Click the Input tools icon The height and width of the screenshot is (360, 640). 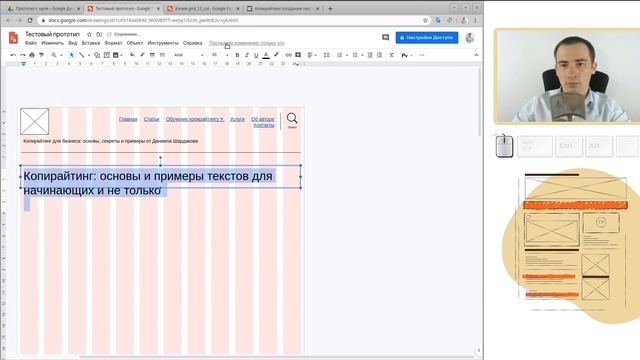click(x=404, y=55)
